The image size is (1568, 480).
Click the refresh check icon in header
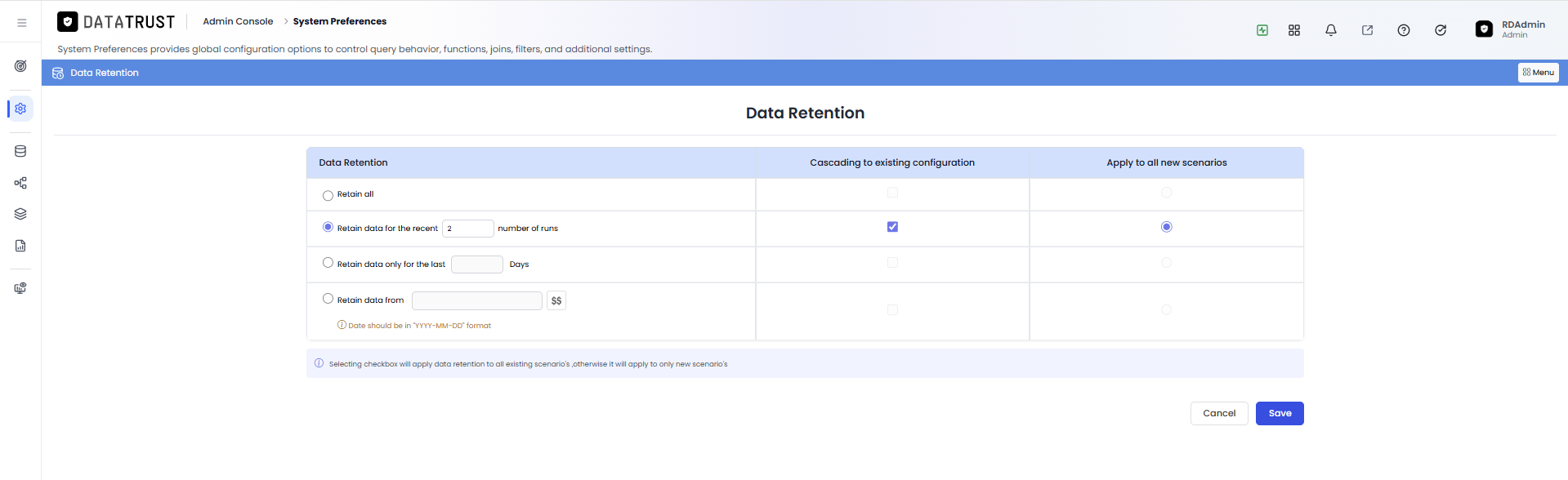pyautogui.click(x=1441, y=30)
